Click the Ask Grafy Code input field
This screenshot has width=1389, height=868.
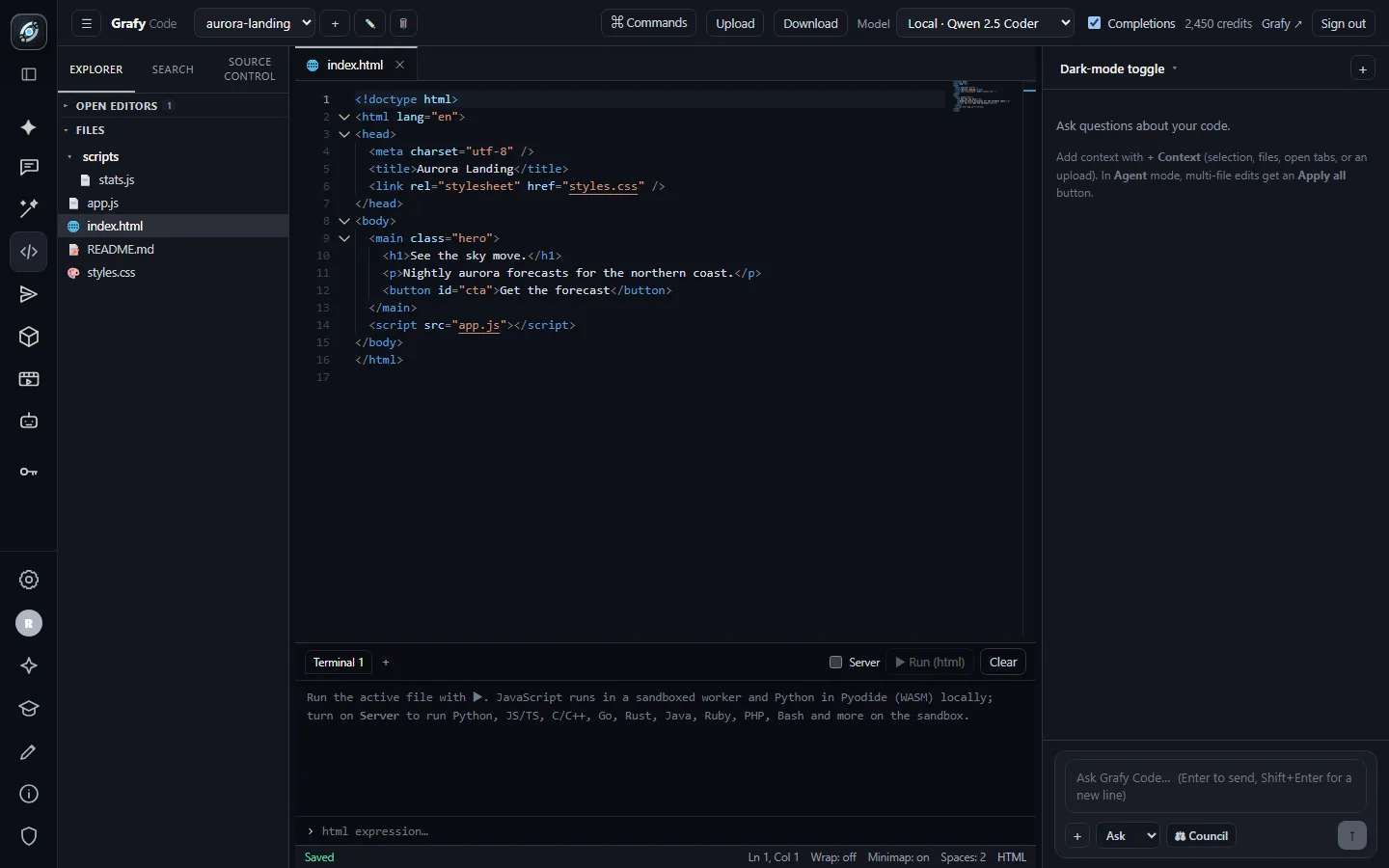click(1215, 786)
